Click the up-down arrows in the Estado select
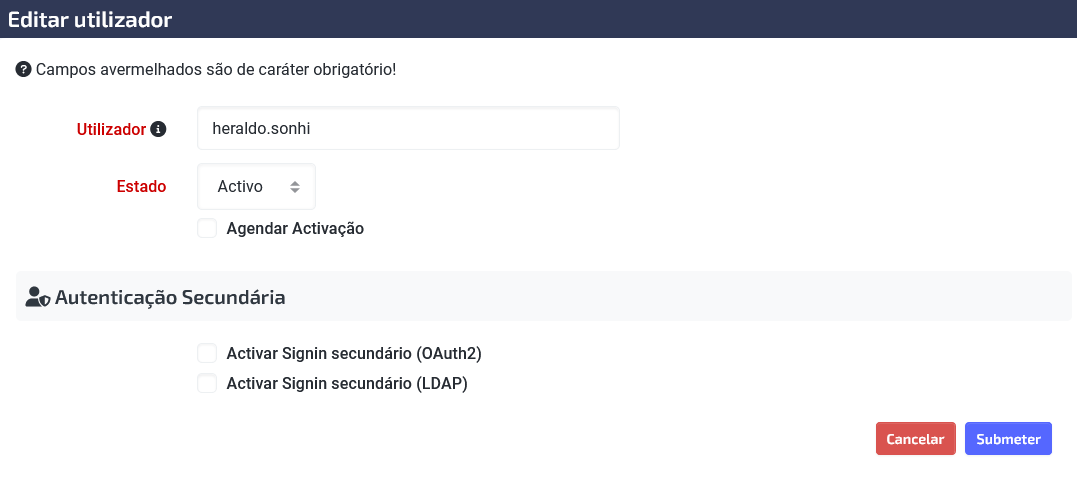1077x488 pixels. point(295,187)
